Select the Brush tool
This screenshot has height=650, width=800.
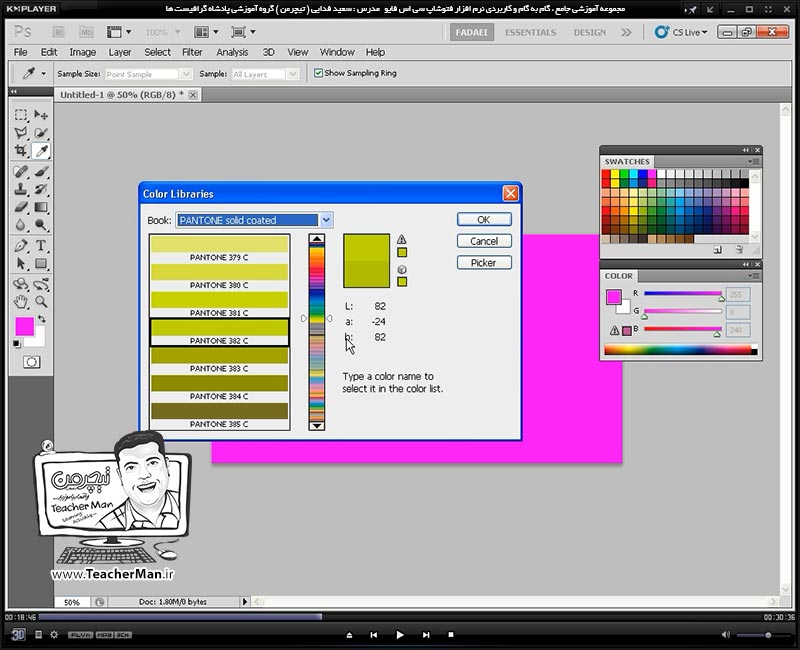pos(41,171)
